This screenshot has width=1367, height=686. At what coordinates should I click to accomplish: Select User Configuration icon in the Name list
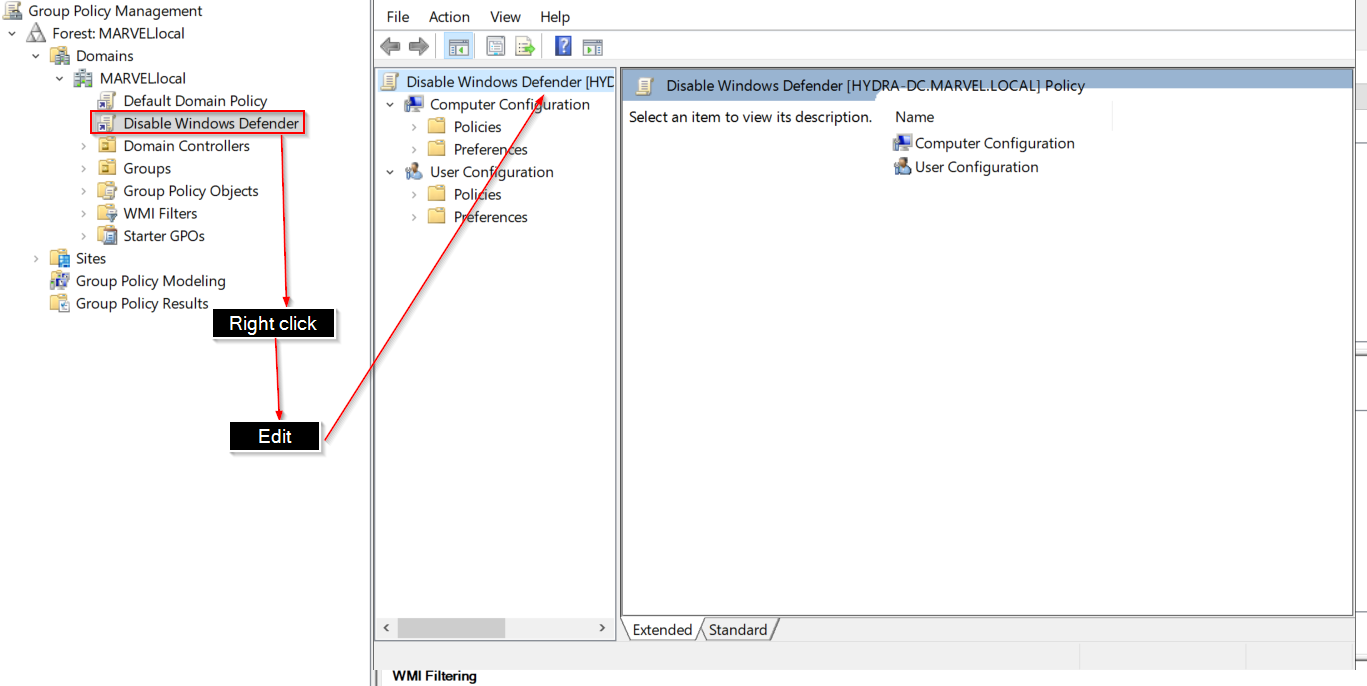pos(902,167)
